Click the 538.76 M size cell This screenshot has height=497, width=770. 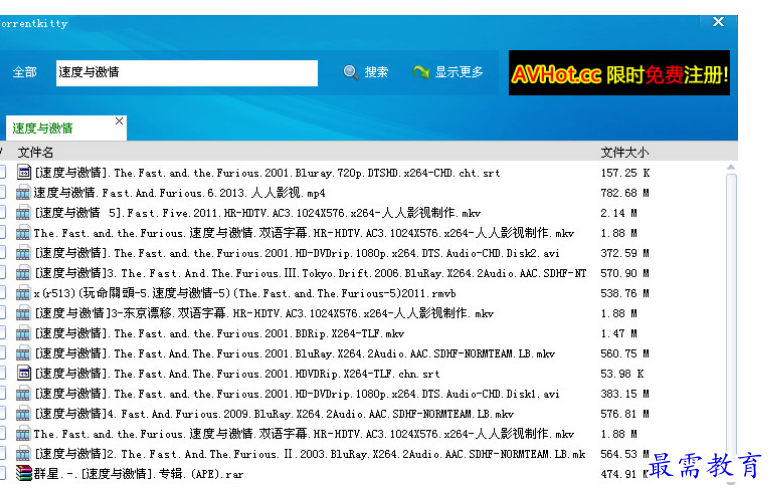click(625, 293)
